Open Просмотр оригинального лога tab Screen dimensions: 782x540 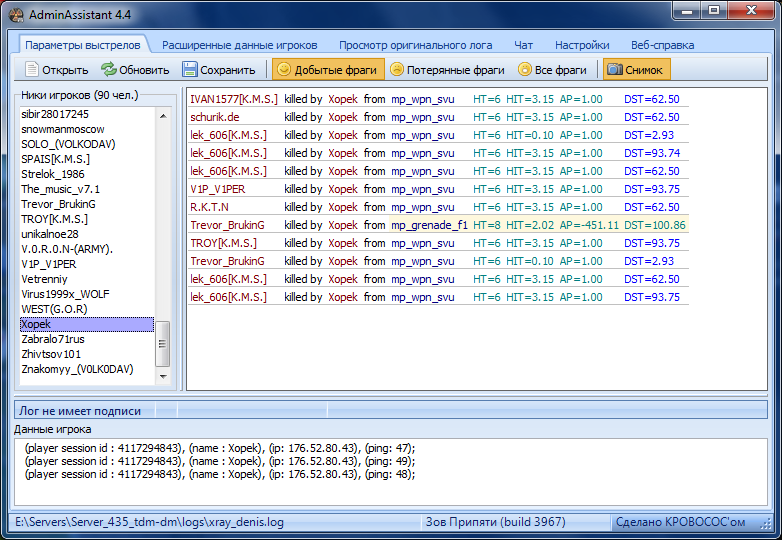[415, 45]
